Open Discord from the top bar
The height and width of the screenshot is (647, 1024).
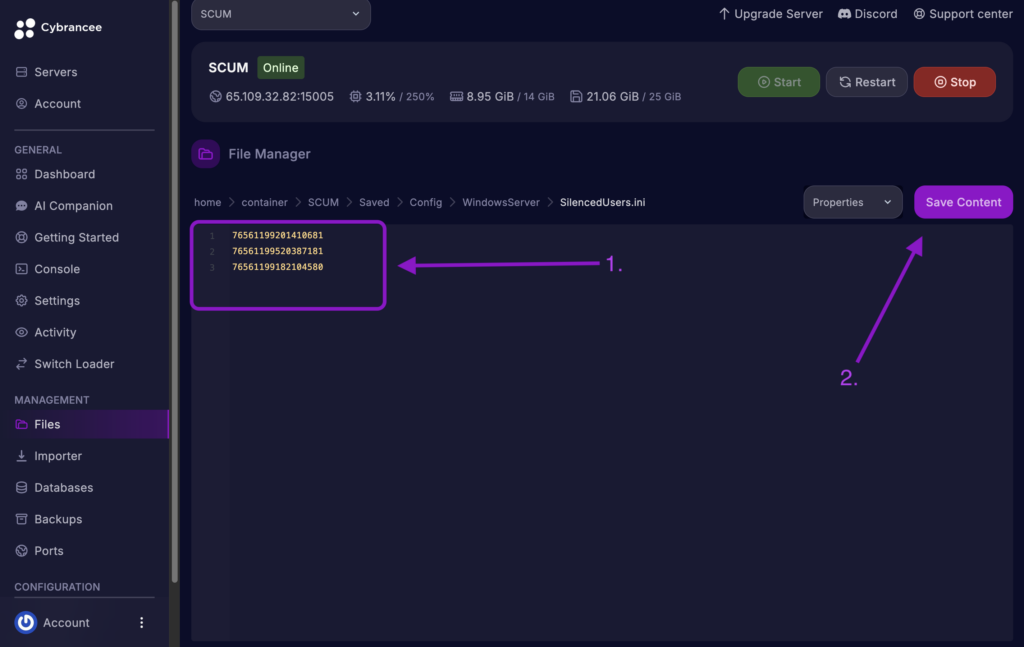(x=867, y=13)
